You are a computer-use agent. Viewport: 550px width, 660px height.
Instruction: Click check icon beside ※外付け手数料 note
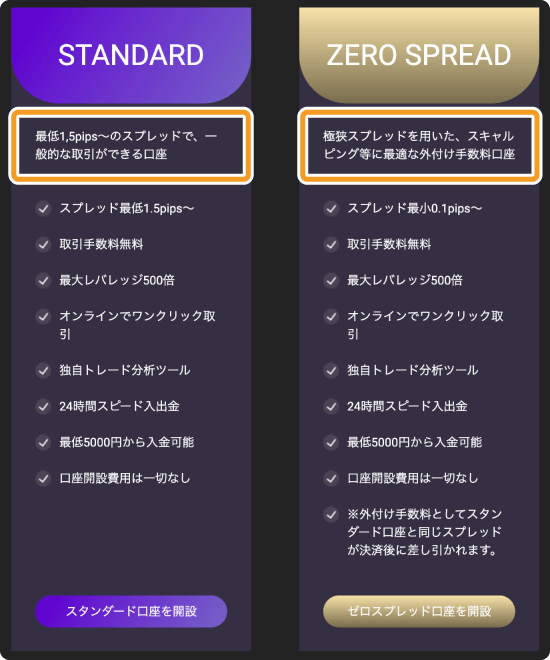[x=331, y=514]
